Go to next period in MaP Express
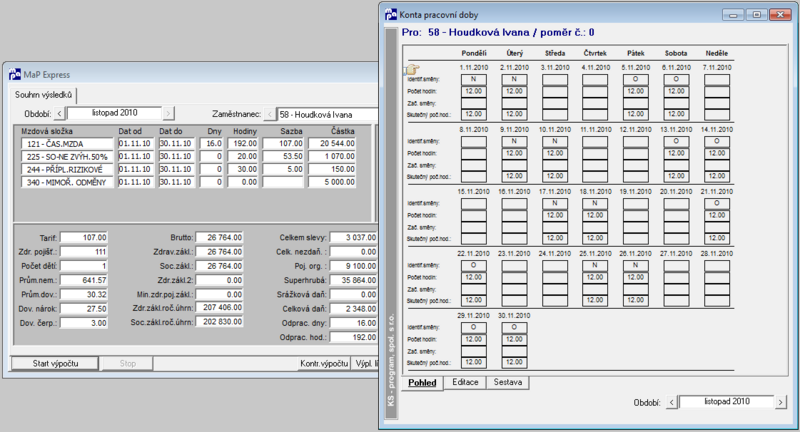 [168, 113]
